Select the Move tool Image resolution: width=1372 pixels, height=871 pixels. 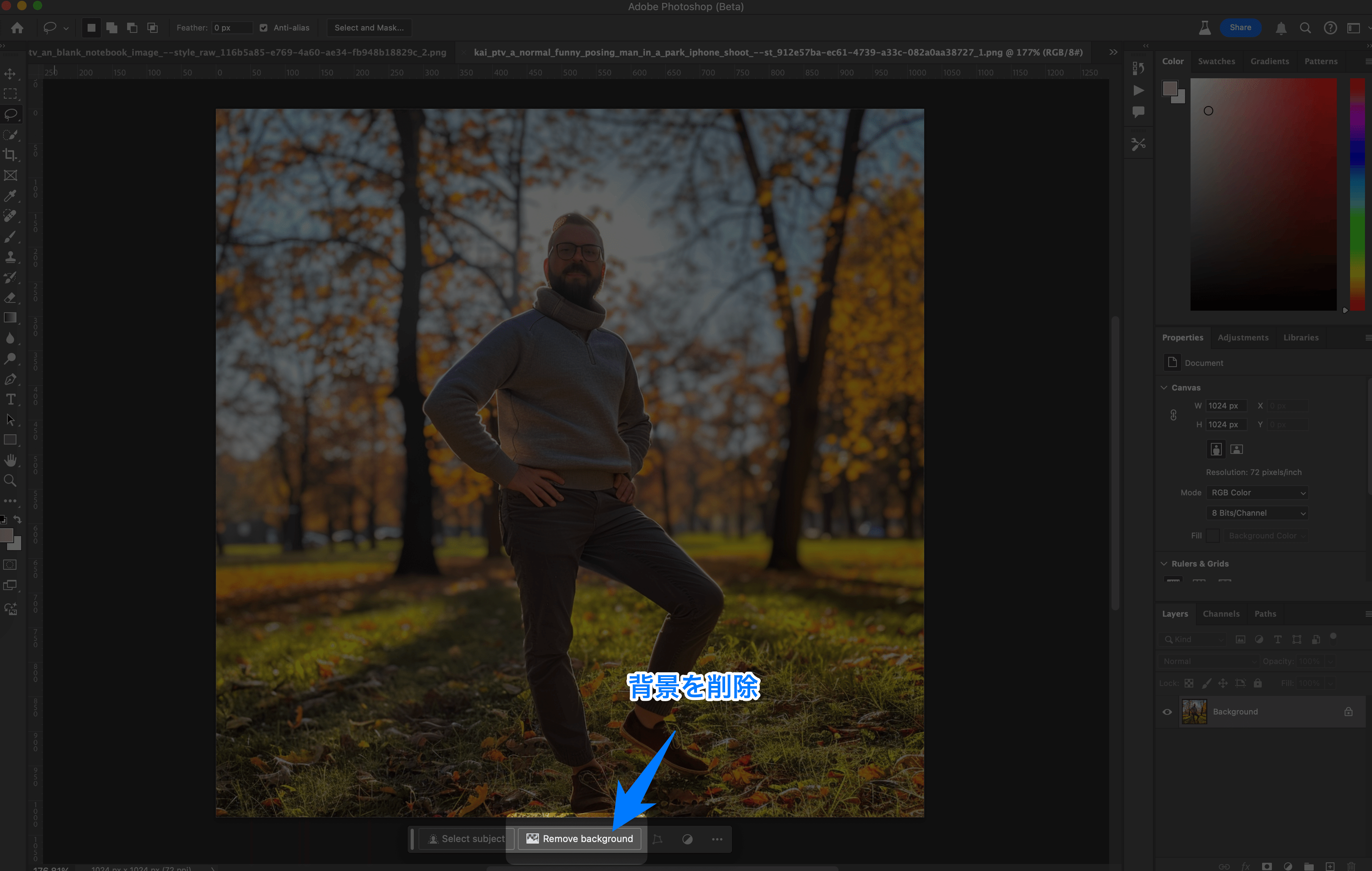(x=10, y=74)
